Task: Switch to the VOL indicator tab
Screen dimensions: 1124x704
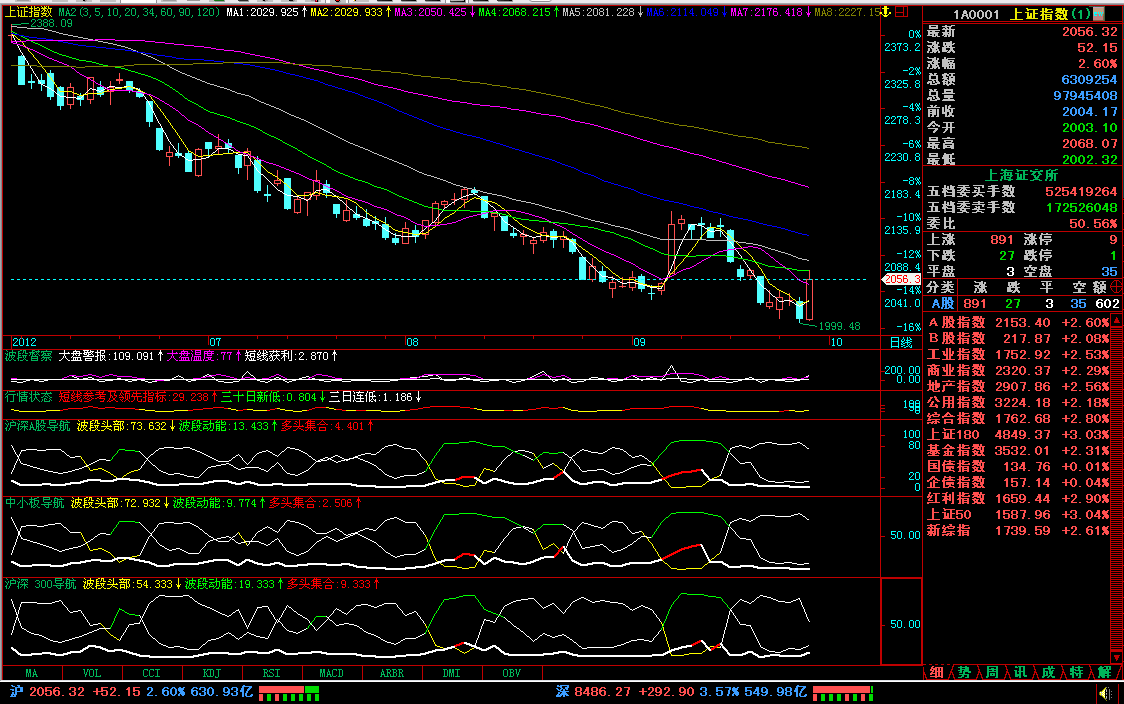Action: 92,673
